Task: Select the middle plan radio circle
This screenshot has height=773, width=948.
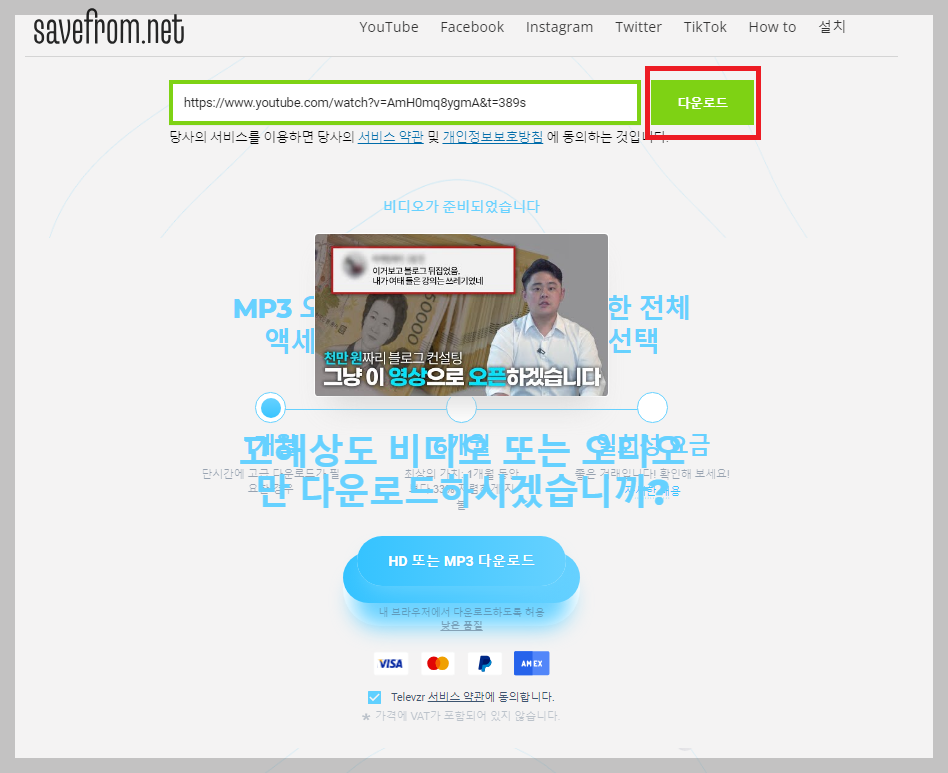Action: (461, 409)
